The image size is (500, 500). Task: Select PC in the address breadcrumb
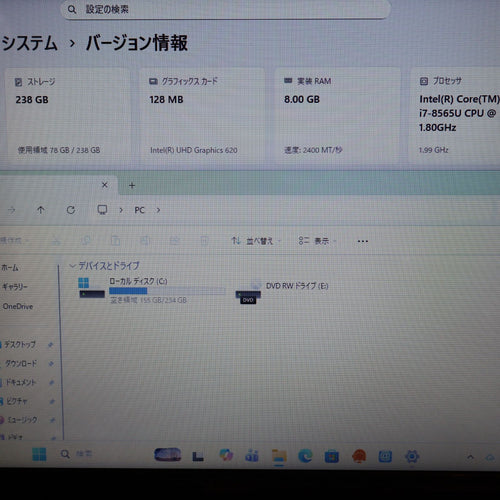[140, 210]
